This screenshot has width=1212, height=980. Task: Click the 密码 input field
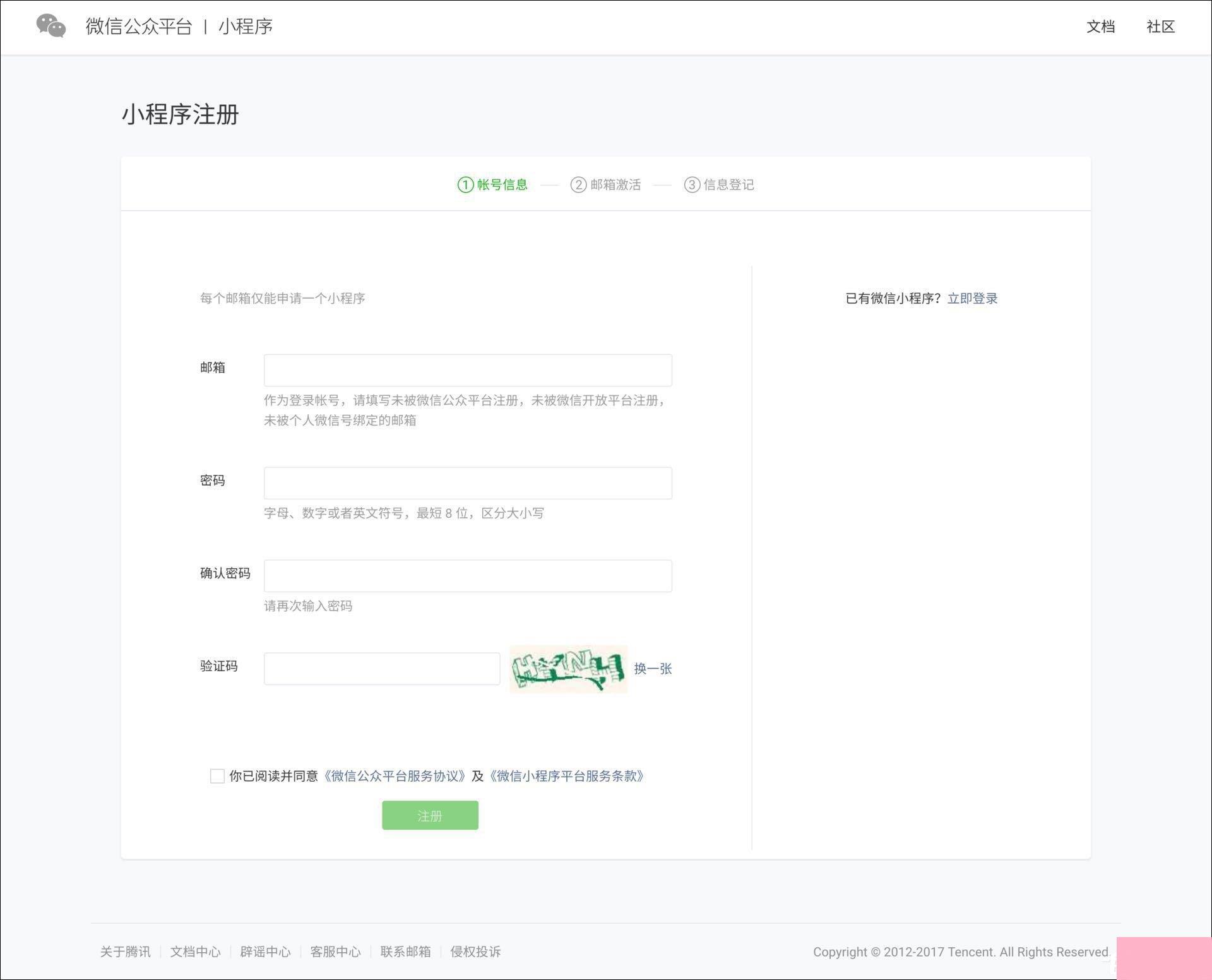click(467, 482)
